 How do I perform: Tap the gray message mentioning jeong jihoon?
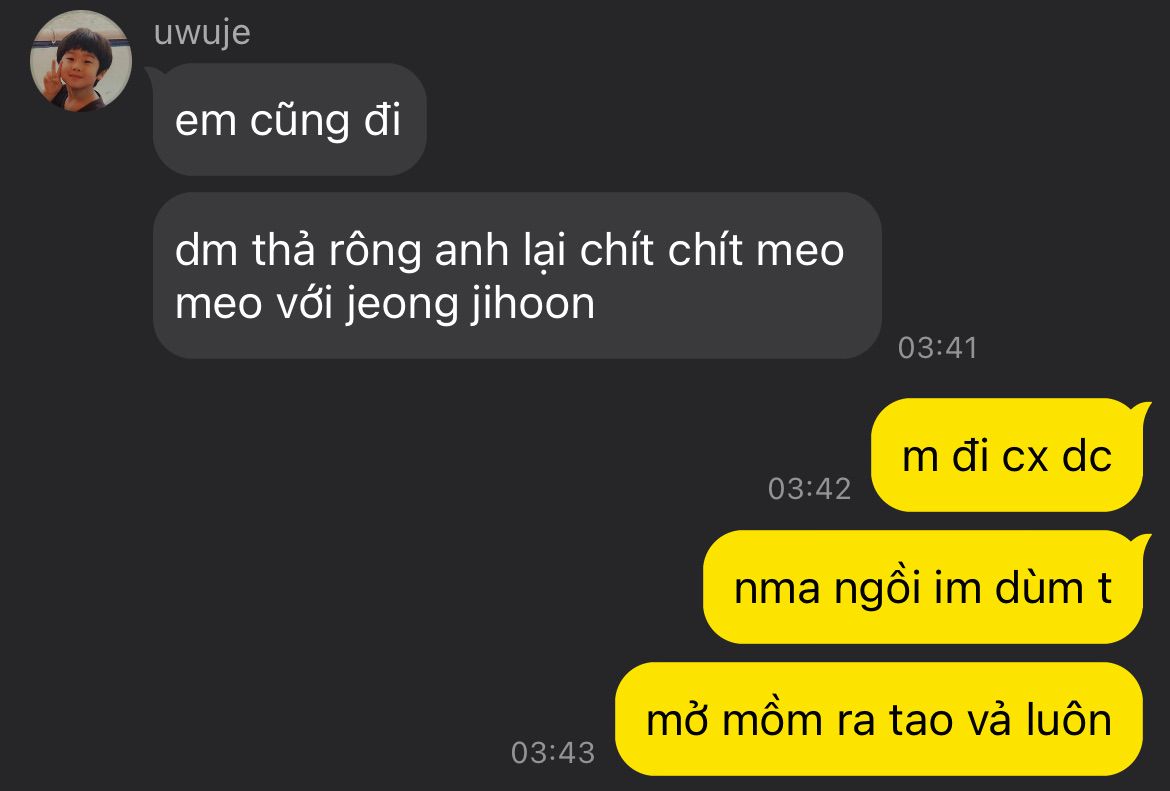(x=517, y=275)
